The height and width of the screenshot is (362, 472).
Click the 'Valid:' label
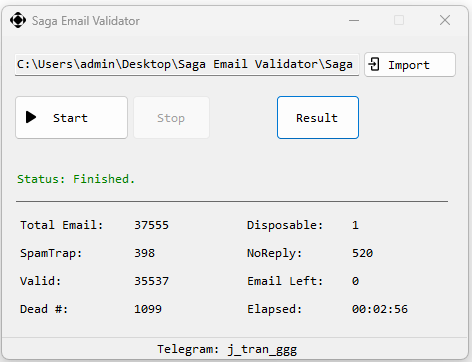pyautogui.click(x=41, y=281)
